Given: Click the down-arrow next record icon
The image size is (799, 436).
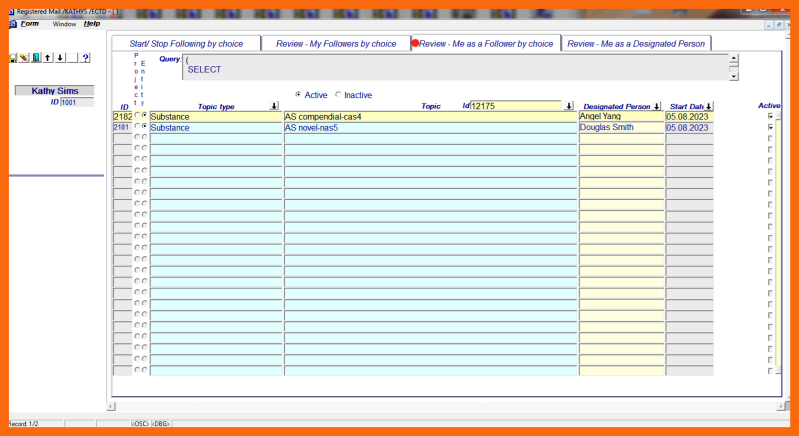Looking at the screenshot, I should tap(60, 58).
